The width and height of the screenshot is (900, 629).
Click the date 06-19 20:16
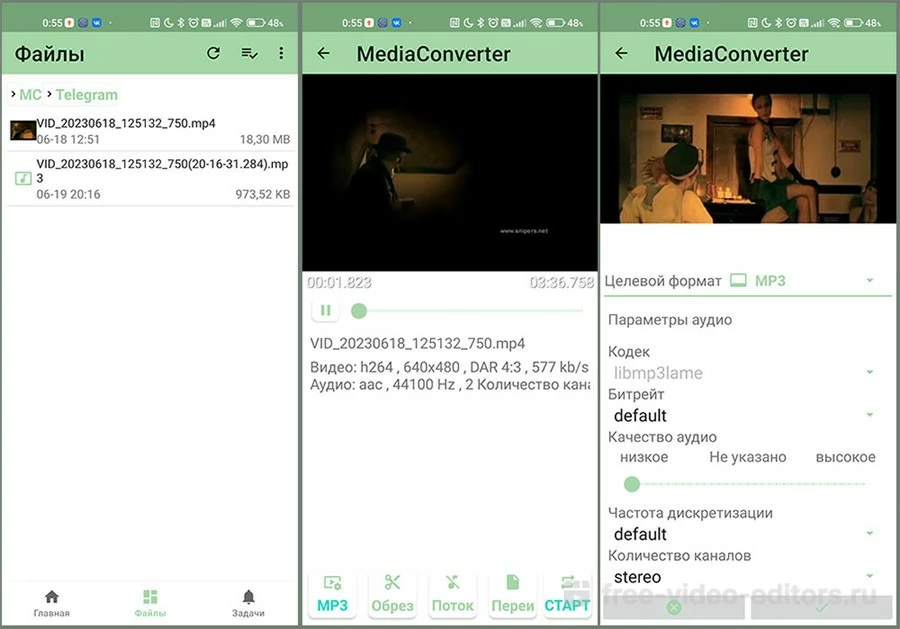[68, 194]
